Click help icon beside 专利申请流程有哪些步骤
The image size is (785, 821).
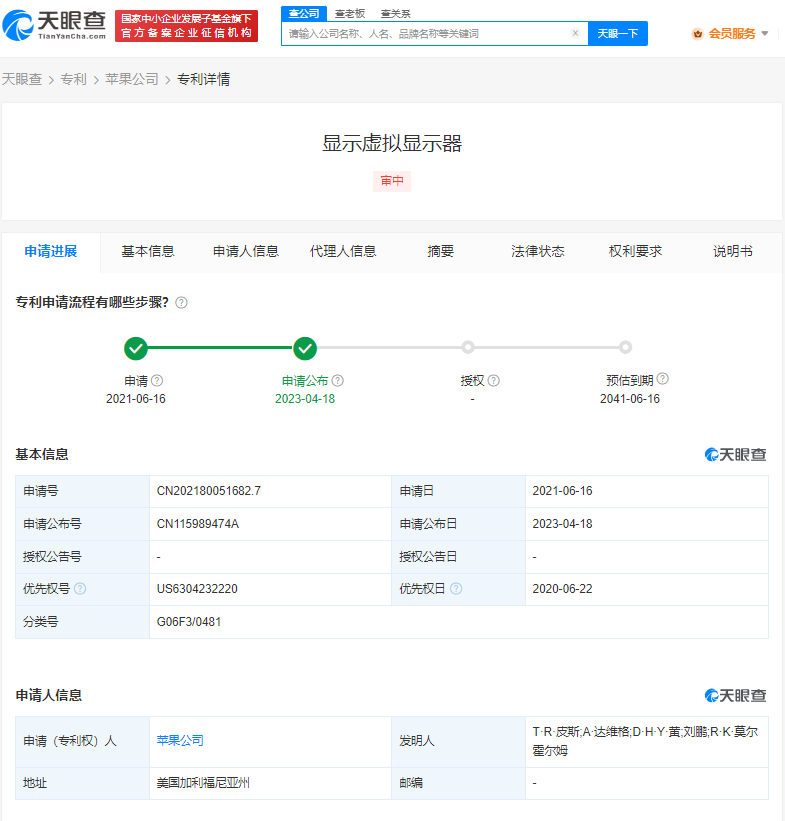[181, 303]
